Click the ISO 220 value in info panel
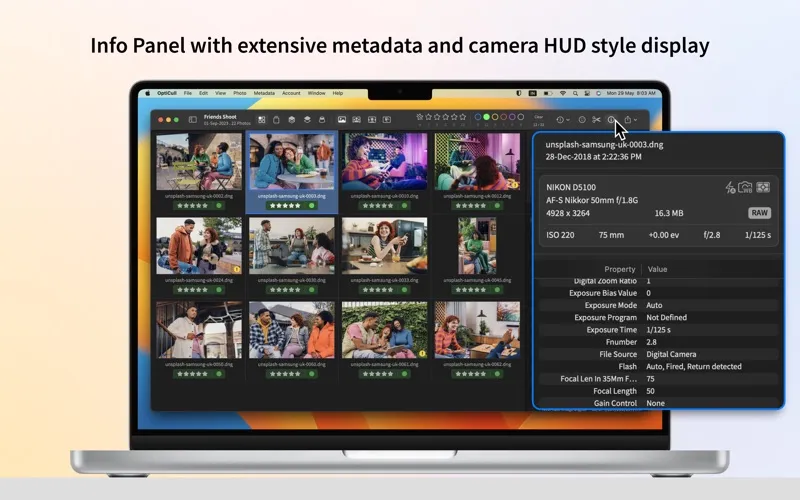 (560, 235)
